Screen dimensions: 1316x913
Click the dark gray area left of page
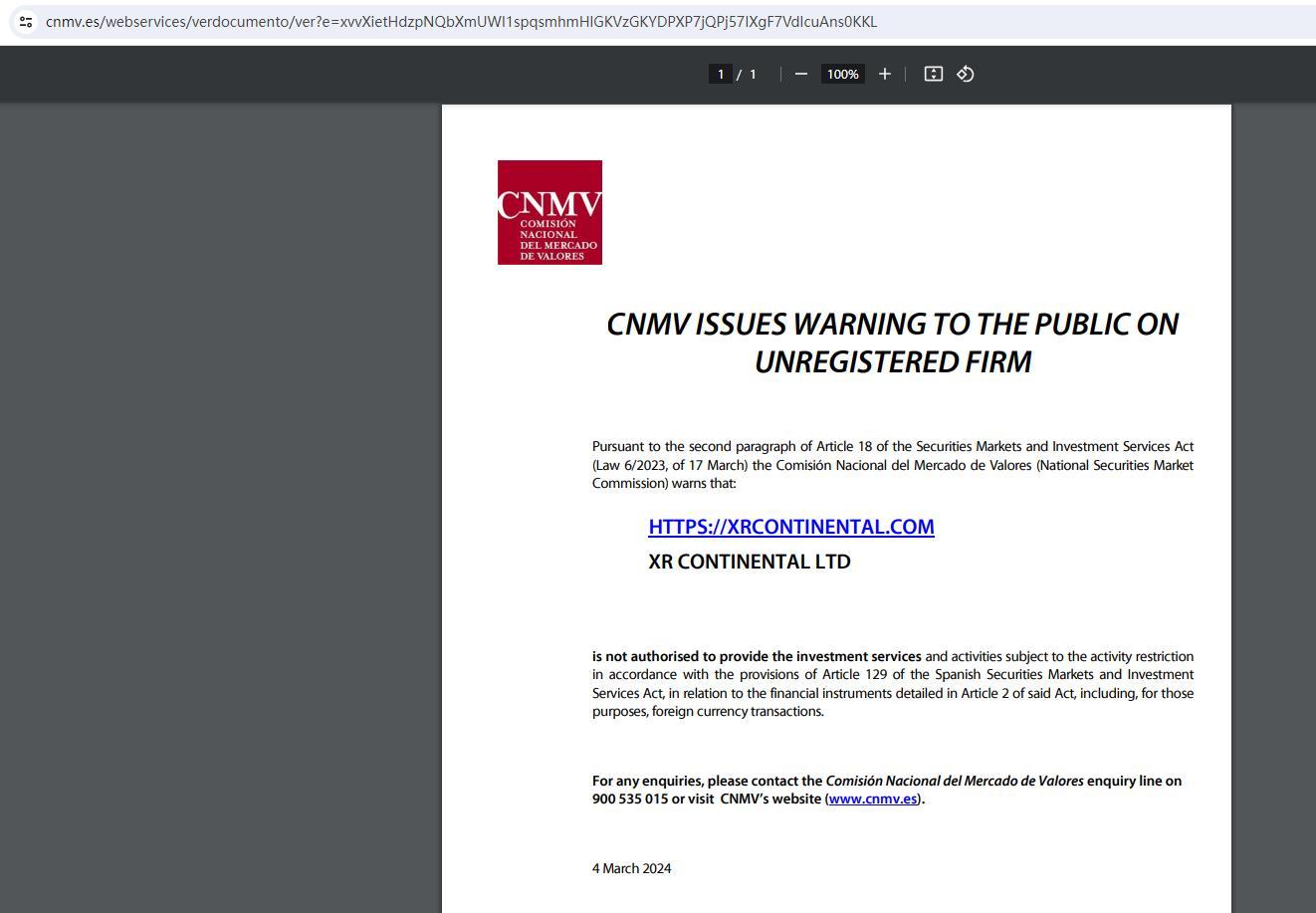click(219, 498)
